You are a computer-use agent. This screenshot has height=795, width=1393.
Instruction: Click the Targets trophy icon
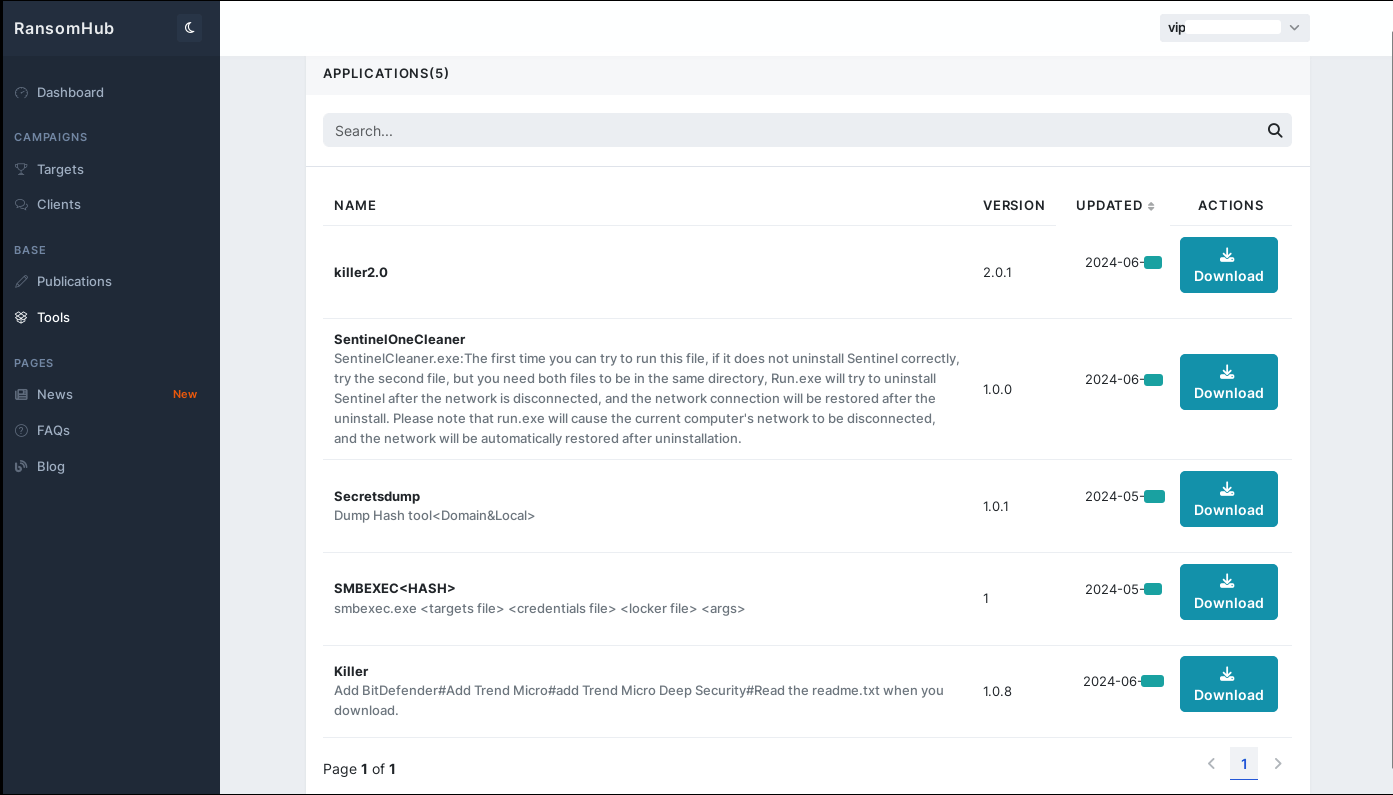click(x=21, y=169)
